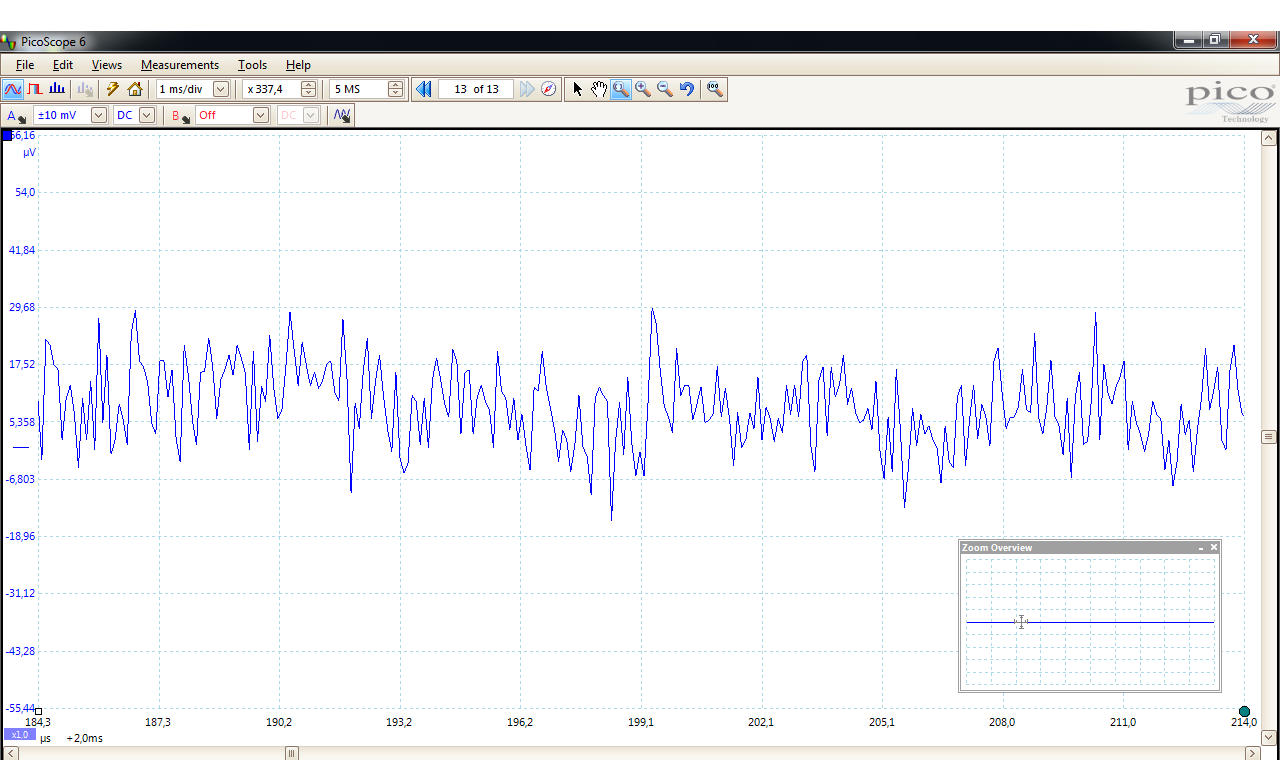
Task: Close the Zoom Overview panel
Action: coord(1214,547)
